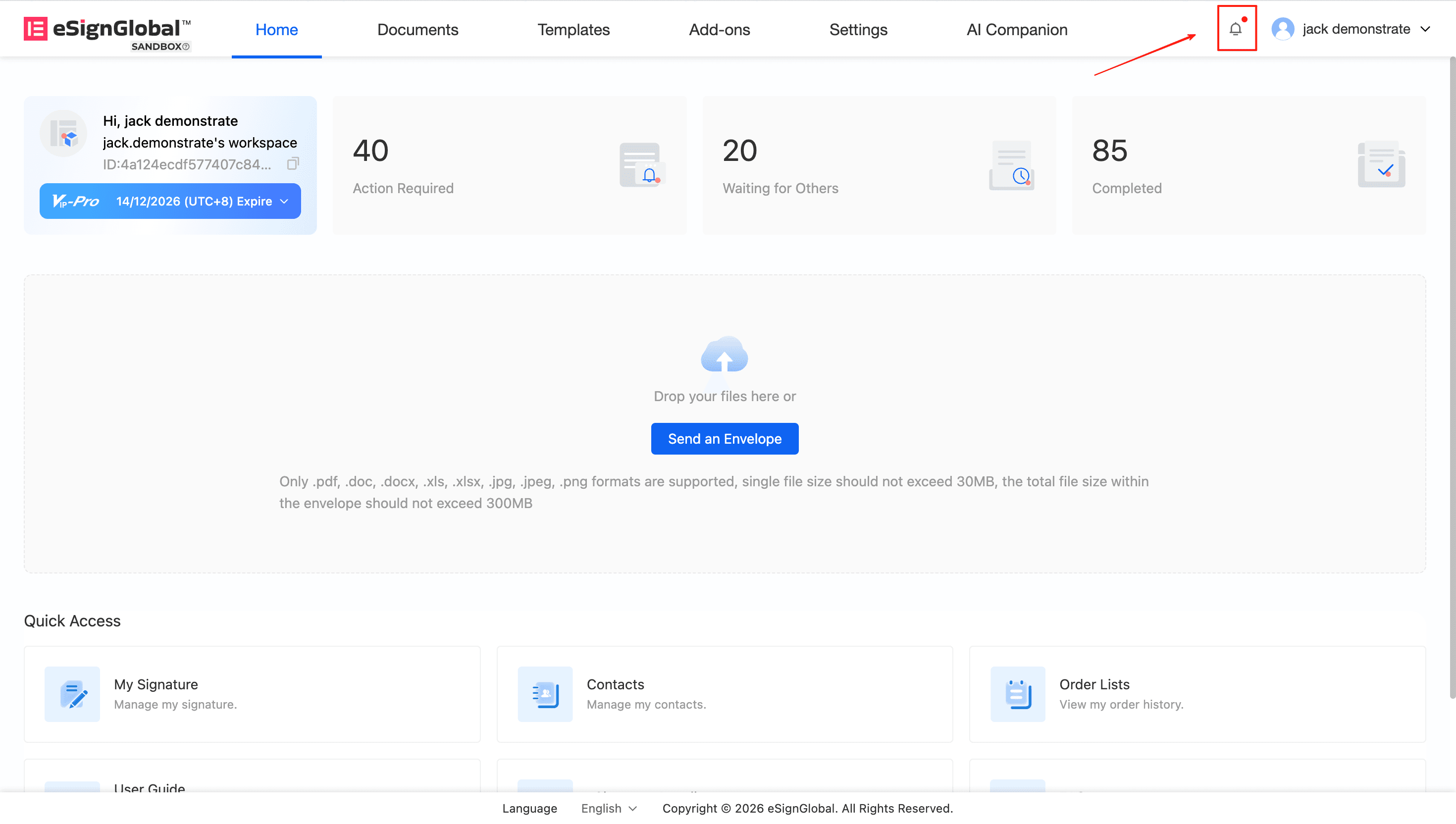Open the 85 Completed card
Screen dimensions: 1456x824
click(1248, 165)
